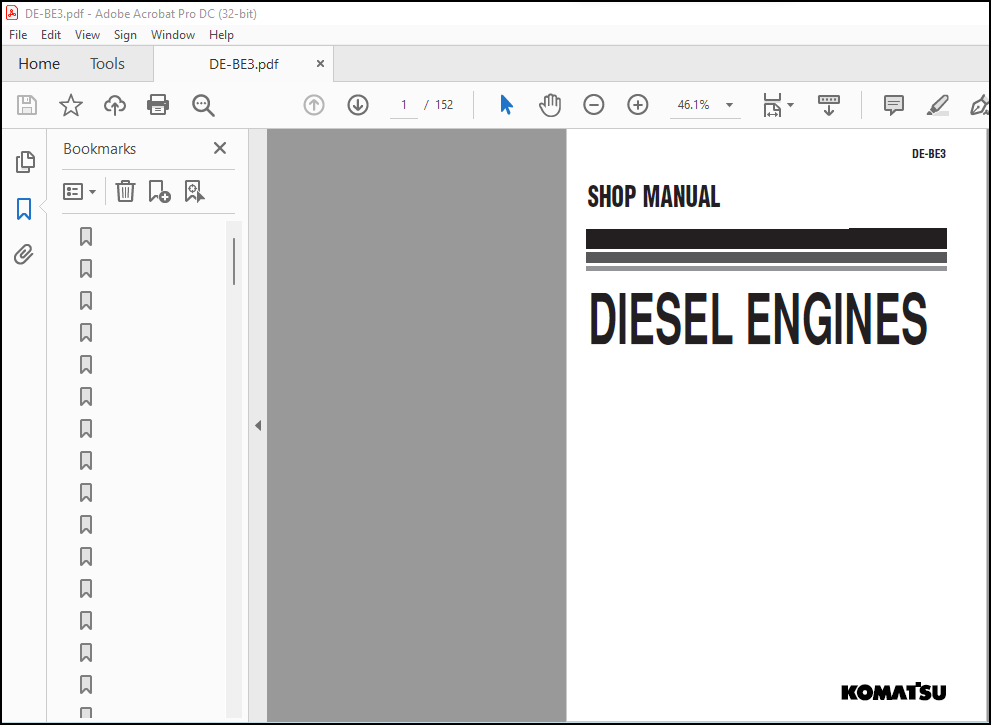Add a new bookmark

[159, 191]
